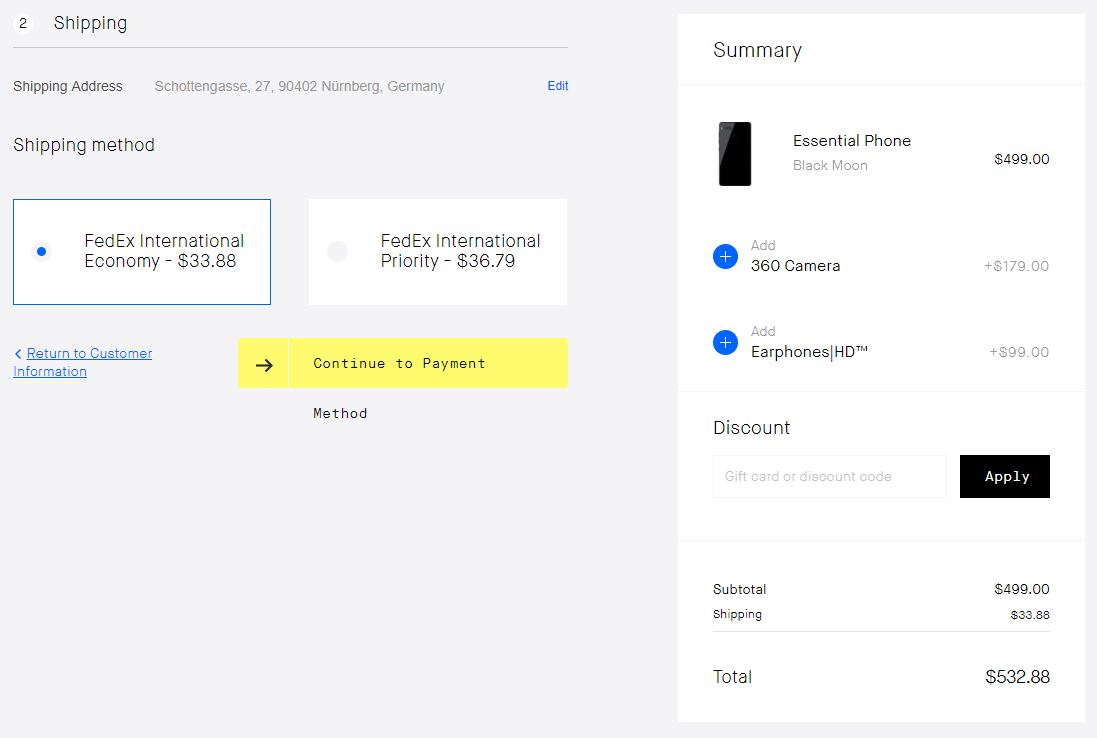Click the Essential Phone product title
The image size is (1097, 738).
coord(851,141)
